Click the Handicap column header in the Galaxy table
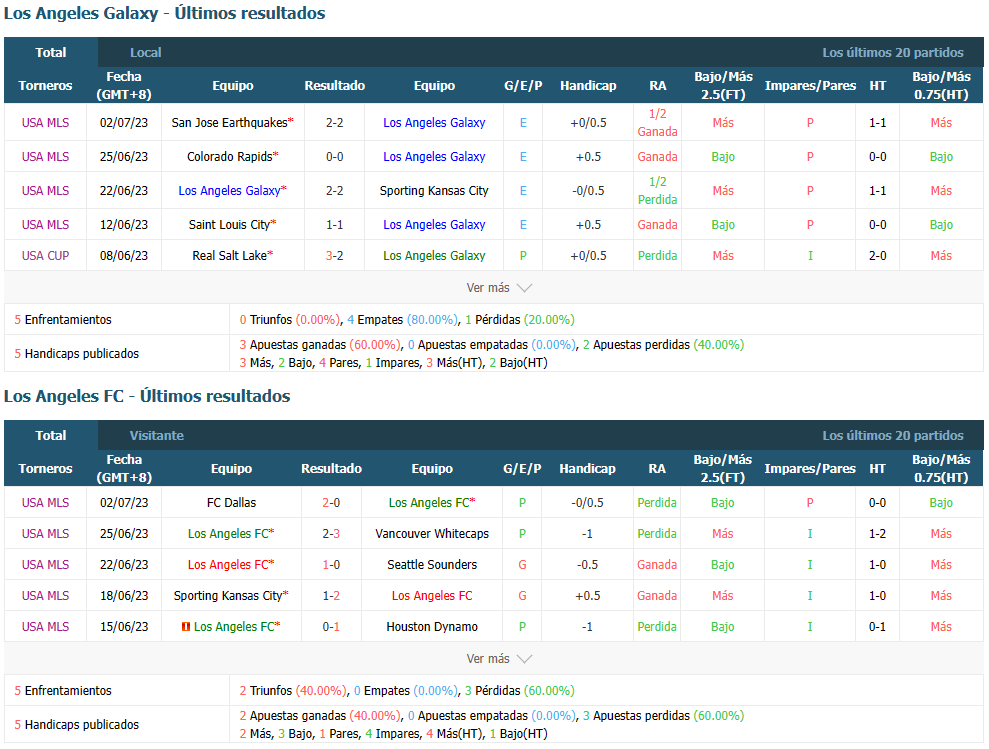 pyautogui.click(x=588, y=85)
